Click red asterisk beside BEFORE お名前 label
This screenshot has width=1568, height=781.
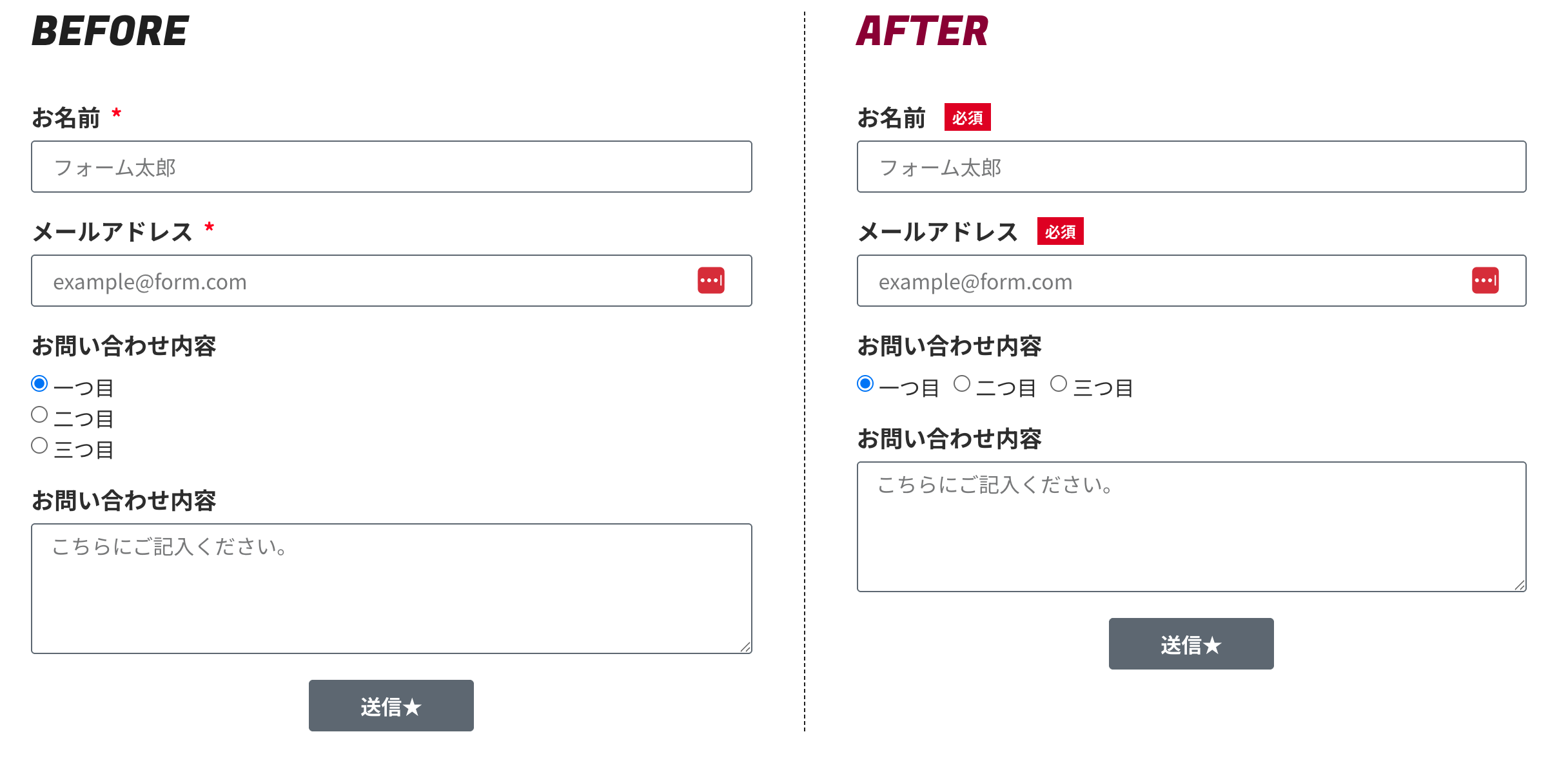[117, 115]
